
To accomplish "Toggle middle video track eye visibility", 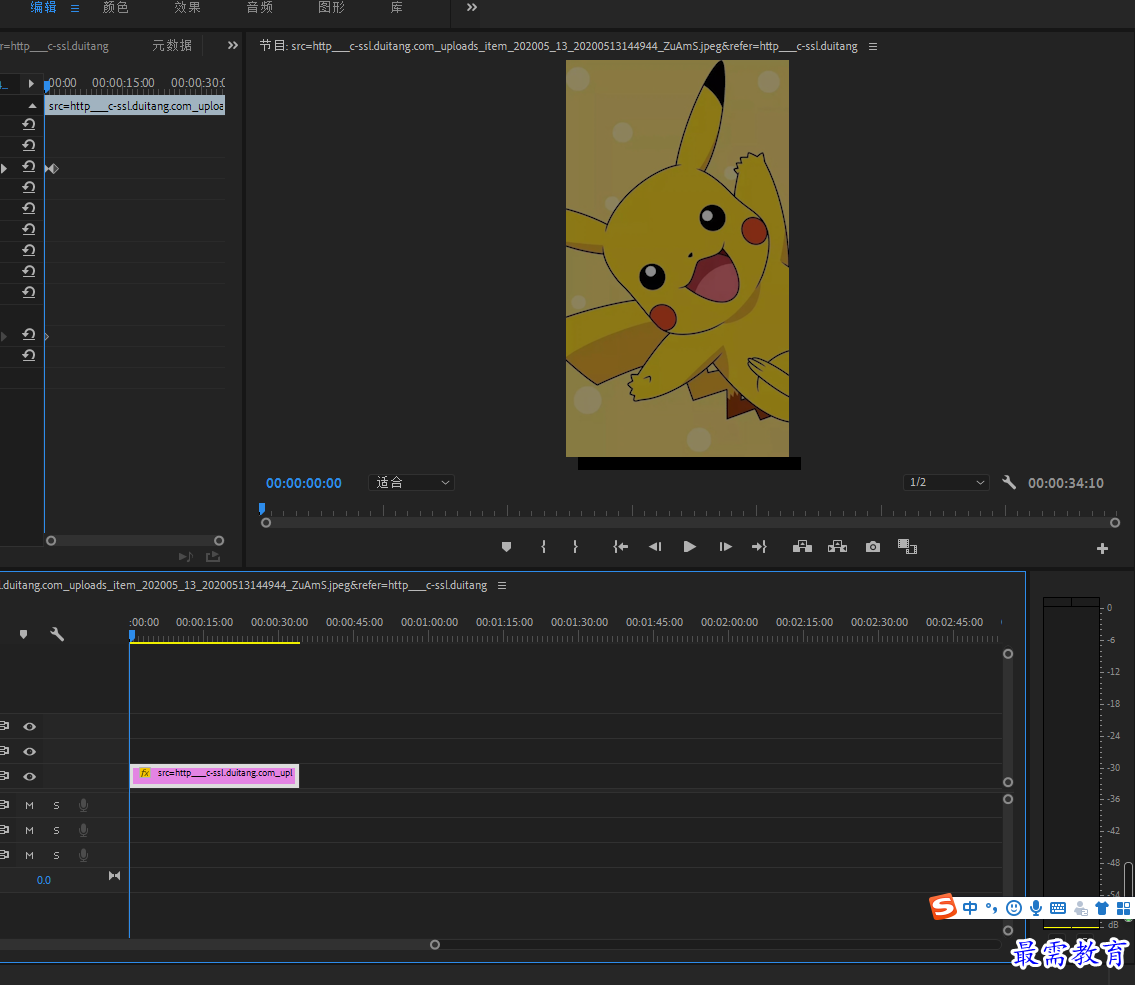I will 30,752.
